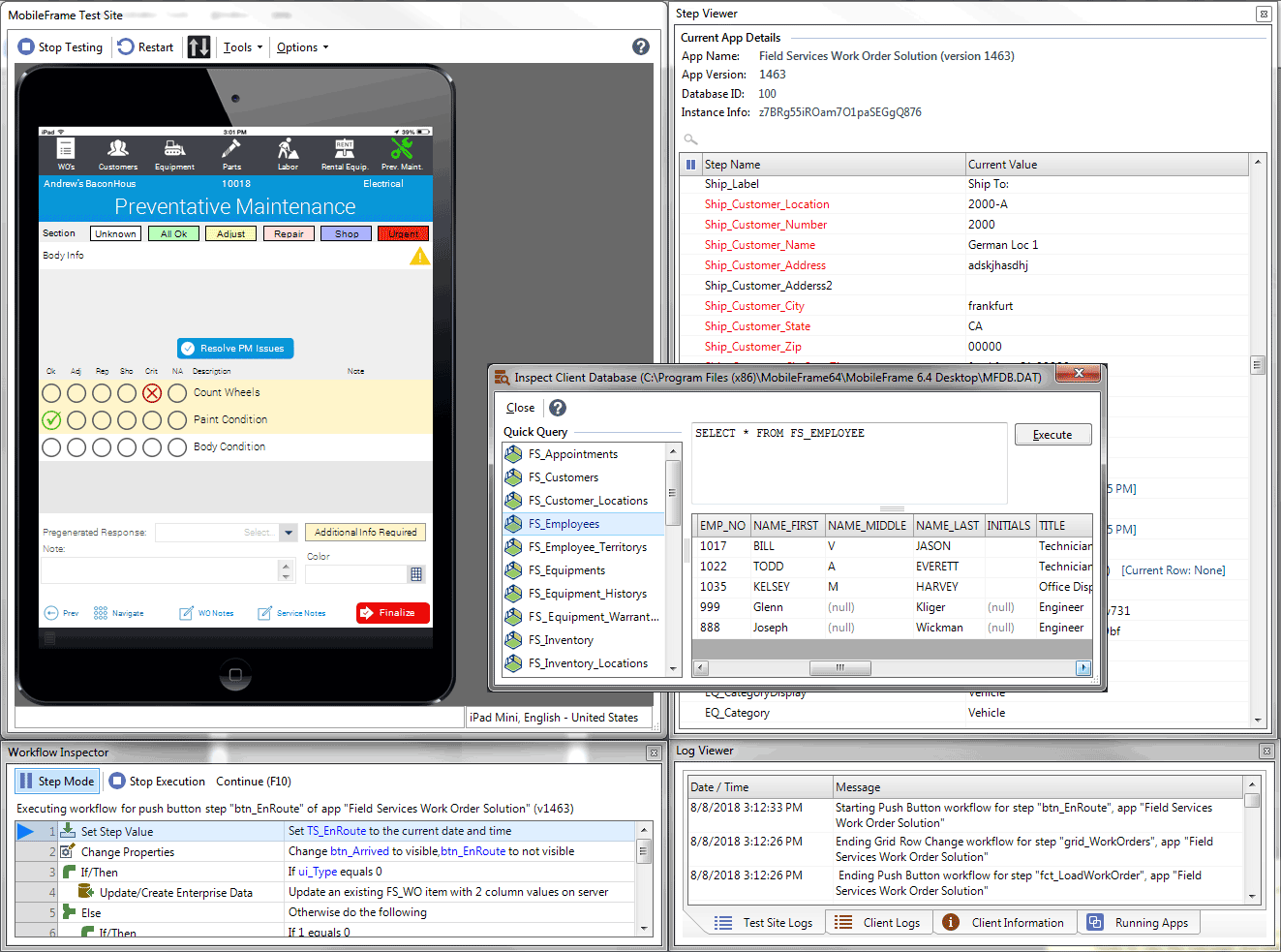Select the green All Ok section button
Viewport: 1281px width, 952px height.
pos(174,233)
